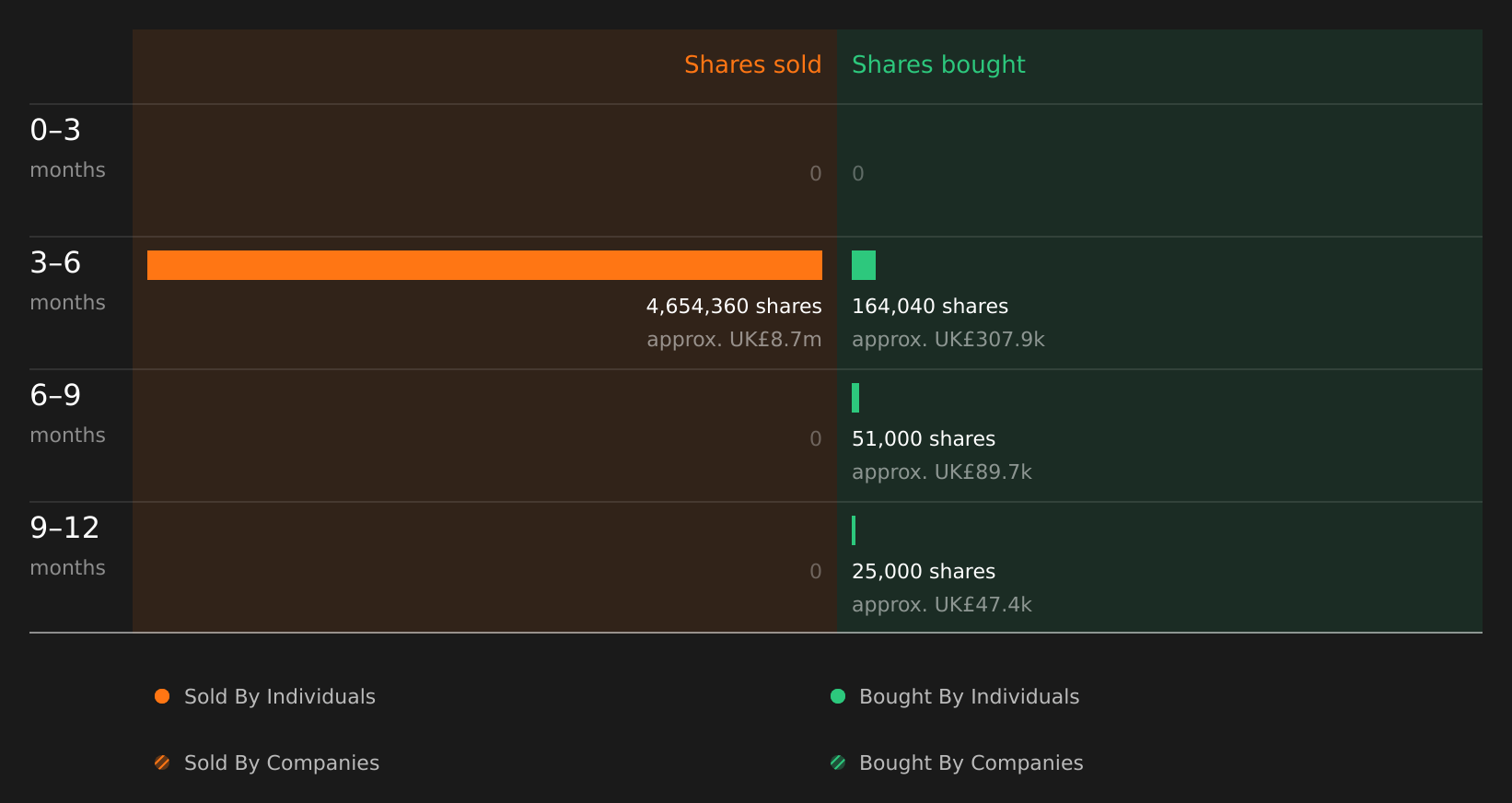Click the 0 sold value in 9–12 months row

[x=816, y=572]
